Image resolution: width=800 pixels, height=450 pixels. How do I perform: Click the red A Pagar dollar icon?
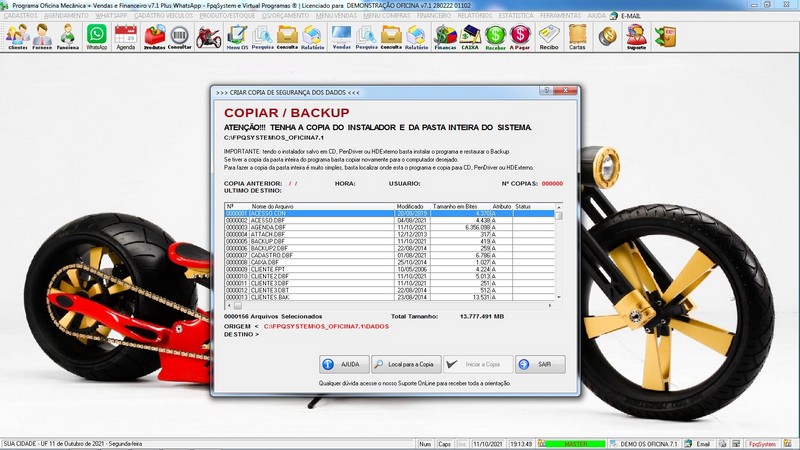click(x=520, y=37)
